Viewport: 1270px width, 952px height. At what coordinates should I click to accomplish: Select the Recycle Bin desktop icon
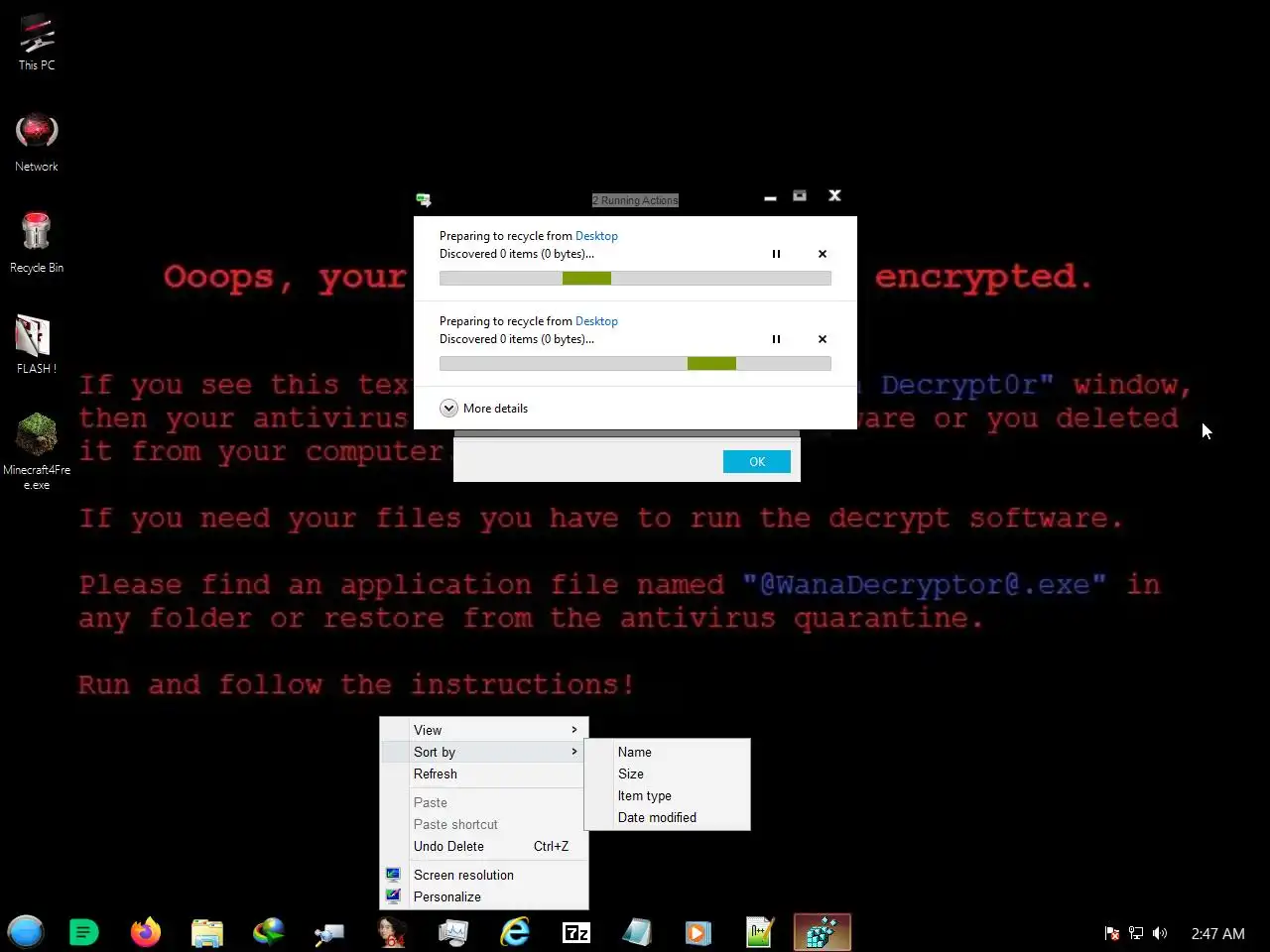pyautogui.click(x=37, y=243)
